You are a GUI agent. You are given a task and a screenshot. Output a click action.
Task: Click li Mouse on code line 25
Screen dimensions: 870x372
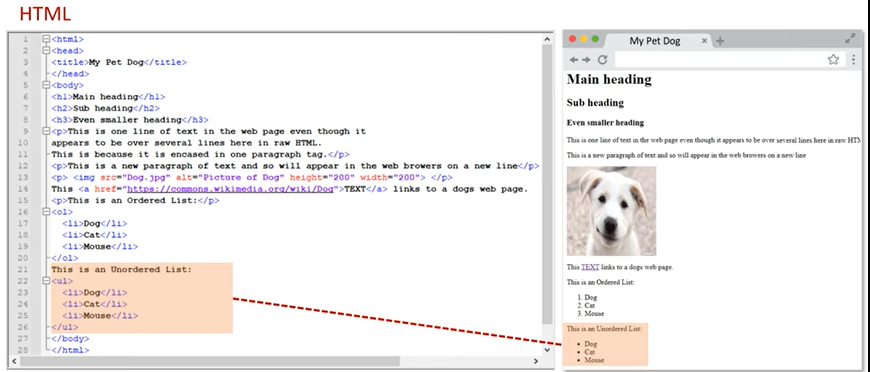[x=100, y=316]
